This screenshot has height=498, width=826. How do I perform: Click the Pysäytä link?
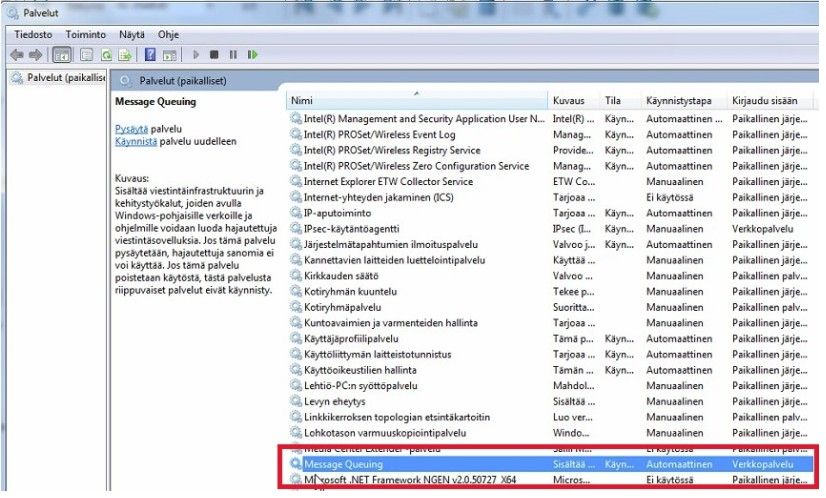point(131,129)
